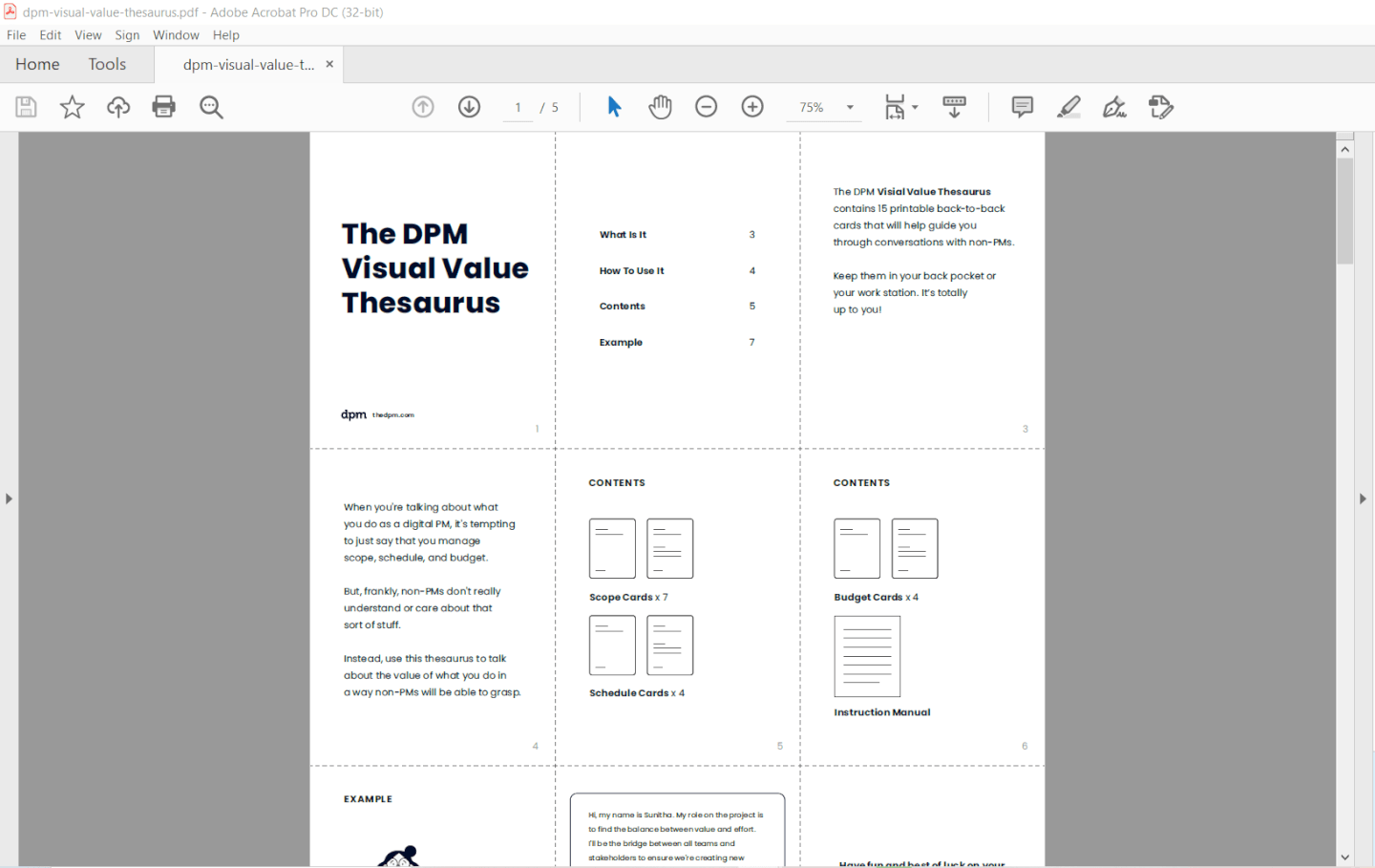Click the 'How To Use It' contents entry
The height and width of the screenshot is (868, 1375).
[x=631, y=271]
